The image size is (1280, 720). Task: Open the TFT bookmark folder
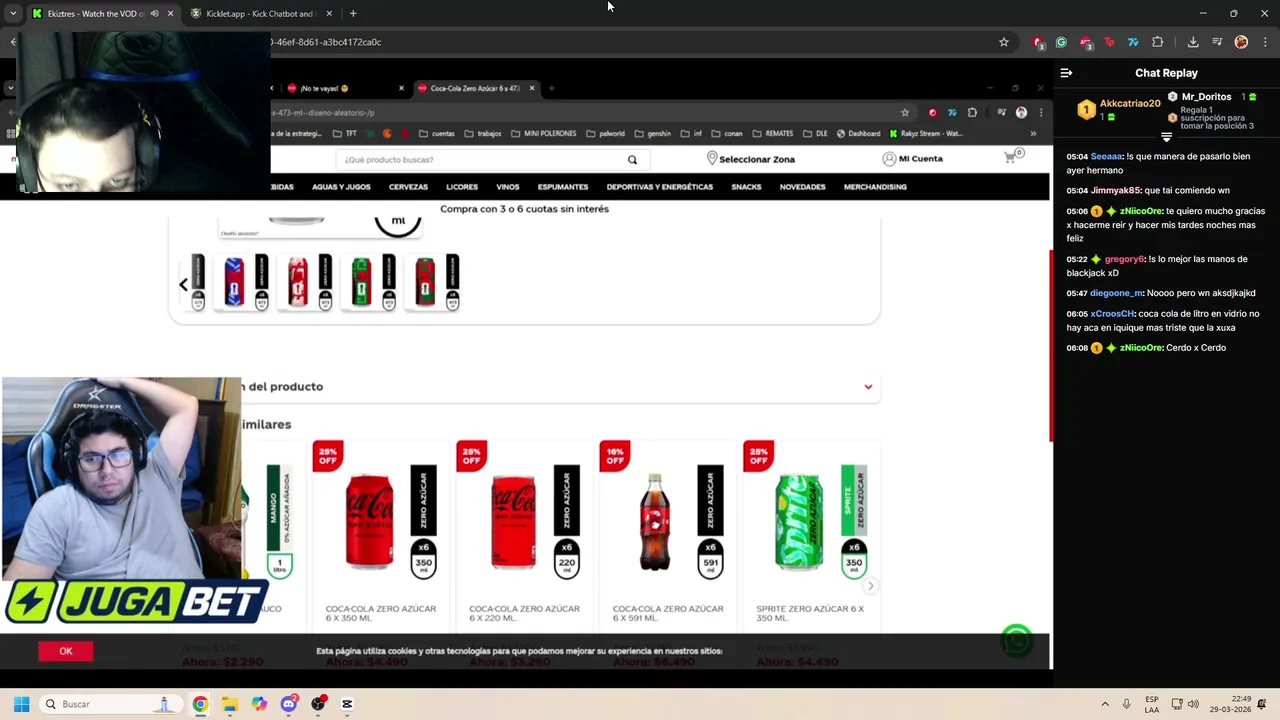tap(345, 133)
